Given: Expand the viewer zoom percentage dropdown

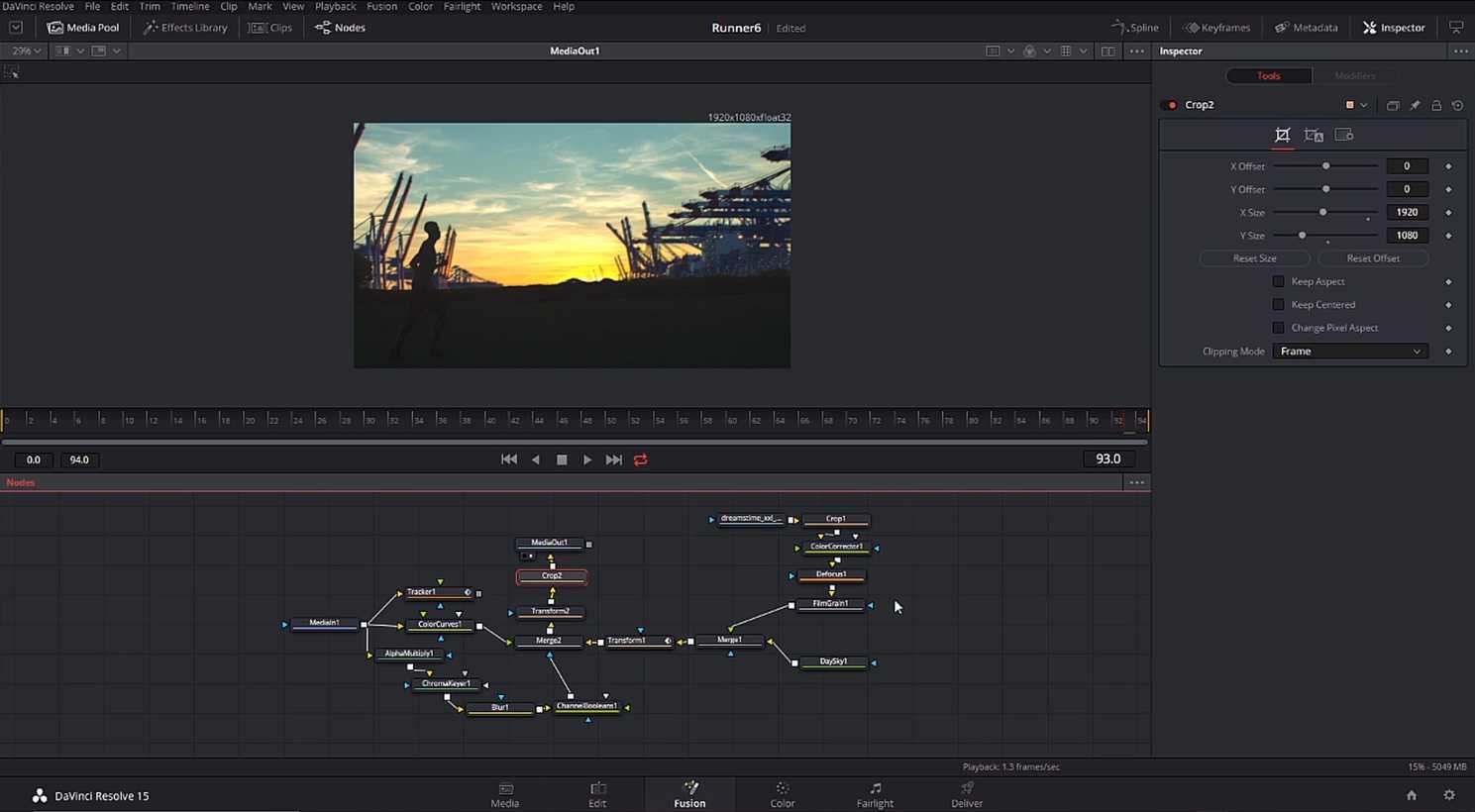Looking at the screenshot, I should (26, 51).
